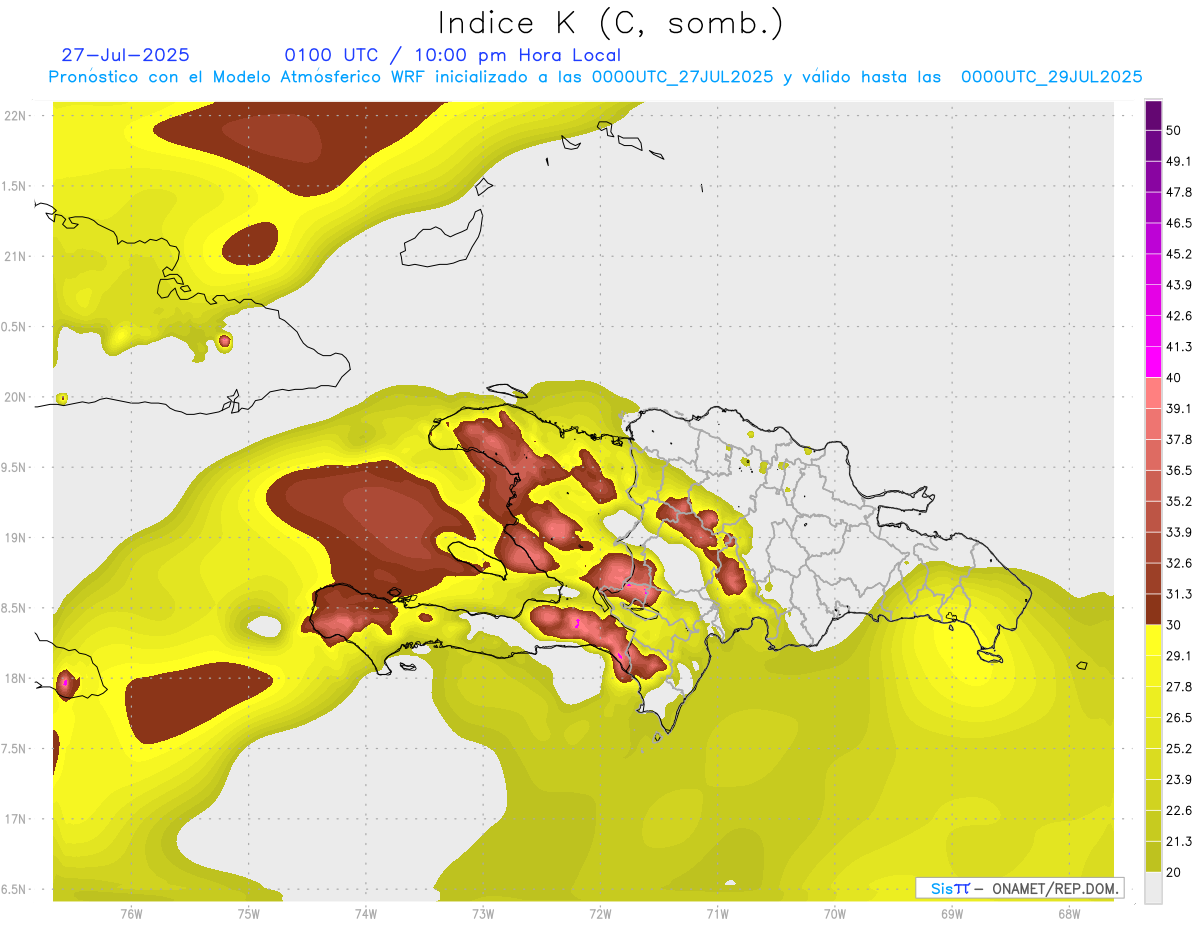The width and height of the screenshot is (1200, 927).
Task: Pick the salmon swatch between 39.1 and 40
Action: (1153, 393)
